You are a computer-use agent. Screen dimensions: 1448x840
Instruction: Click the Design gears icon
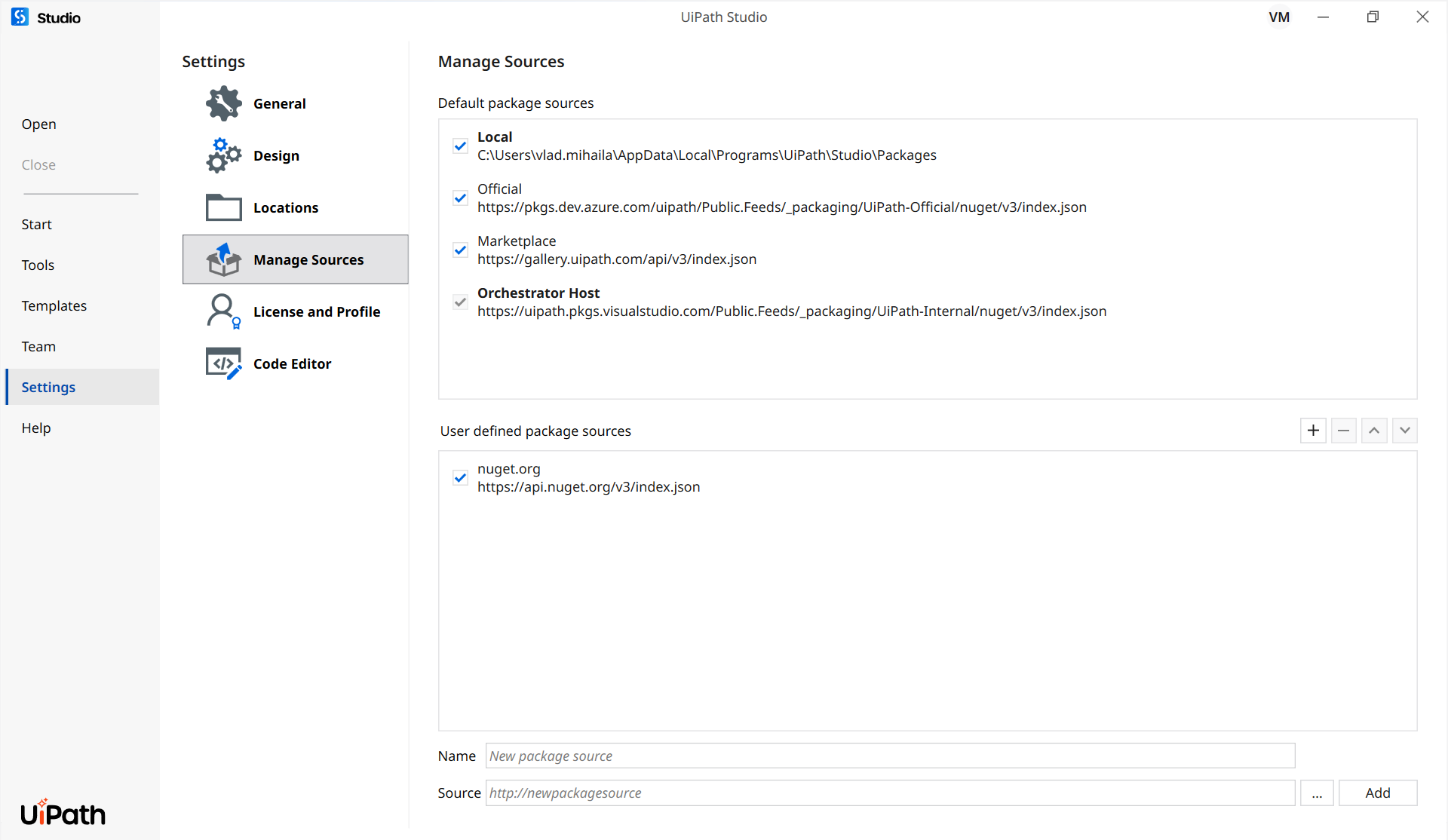(x=223, y=155)
